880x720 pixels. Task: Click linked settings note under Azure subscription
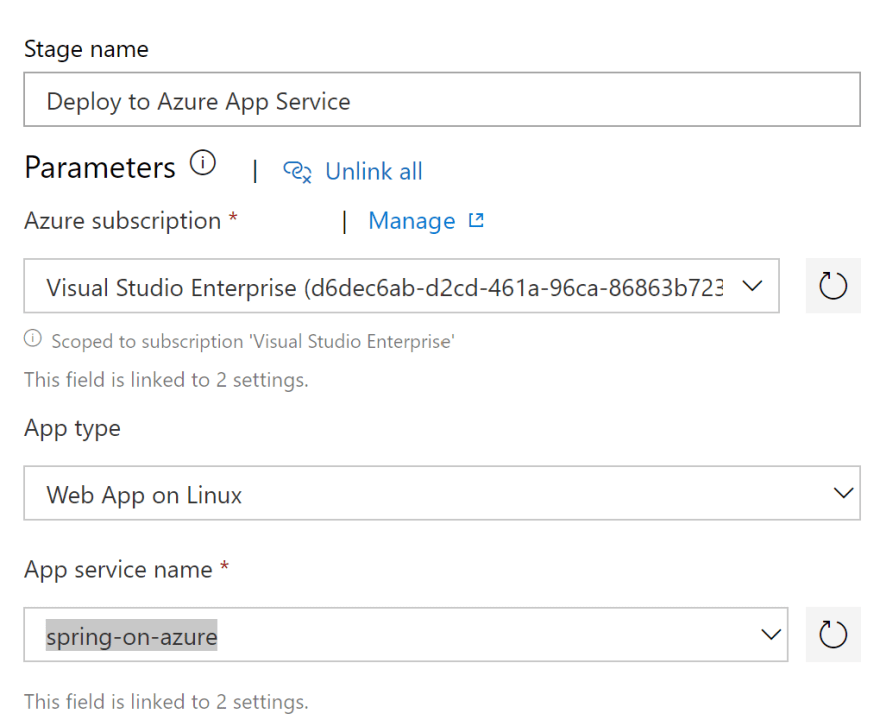tap(166, 380)
